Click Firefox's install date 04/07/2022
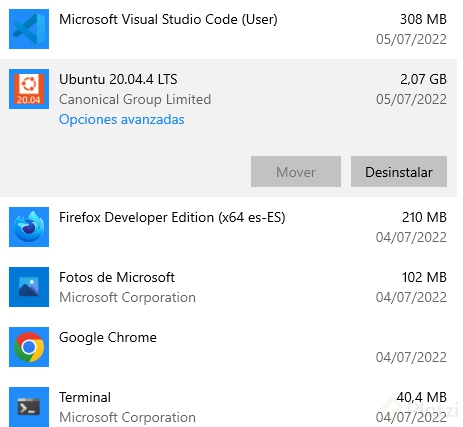Viewport: 463px width, 427px height. coord(411,237)
